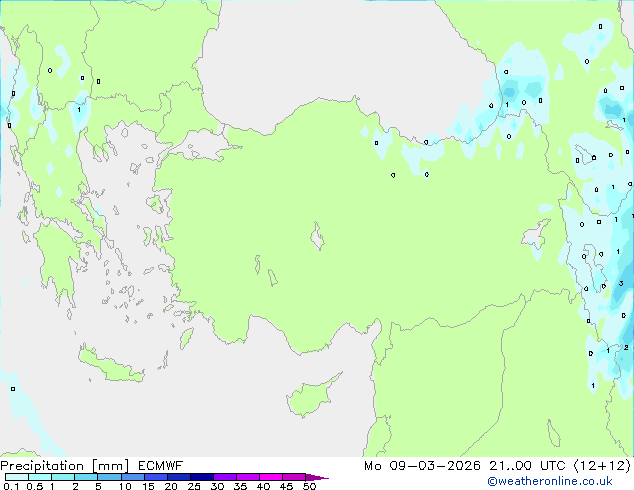Screen dimensions: 634x490
Task: Click the 5–10 mm legend swatch
Action: click(x=109, y=477)
